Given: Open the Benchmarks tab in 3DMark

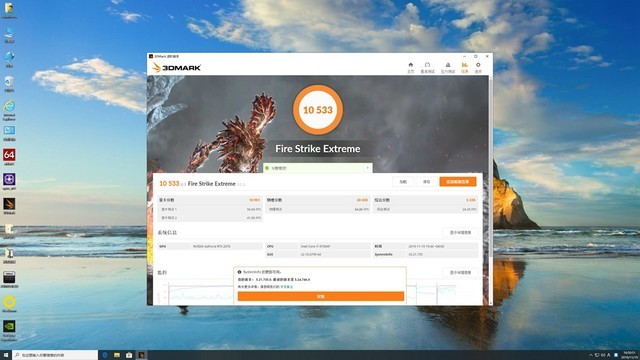Looking at the screenshot, I should point(427,67).
